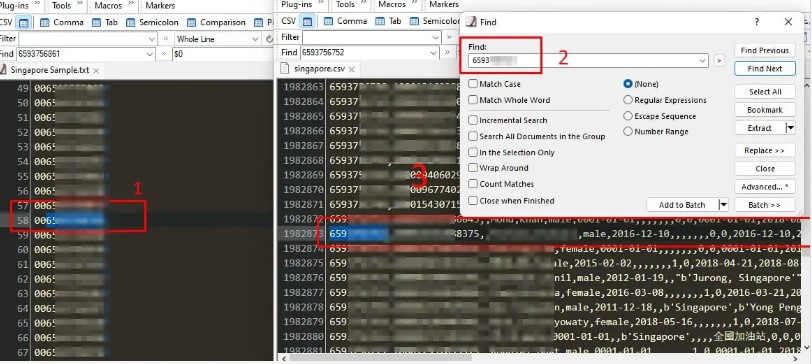Open left window Filter box dropdown
812x364 pixels.
tap(152, 39)
